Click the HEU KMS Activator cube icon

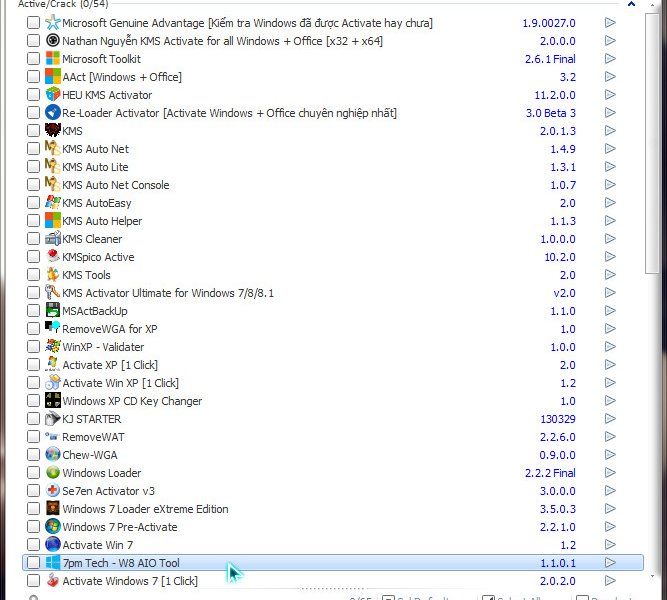pos(53,94)
